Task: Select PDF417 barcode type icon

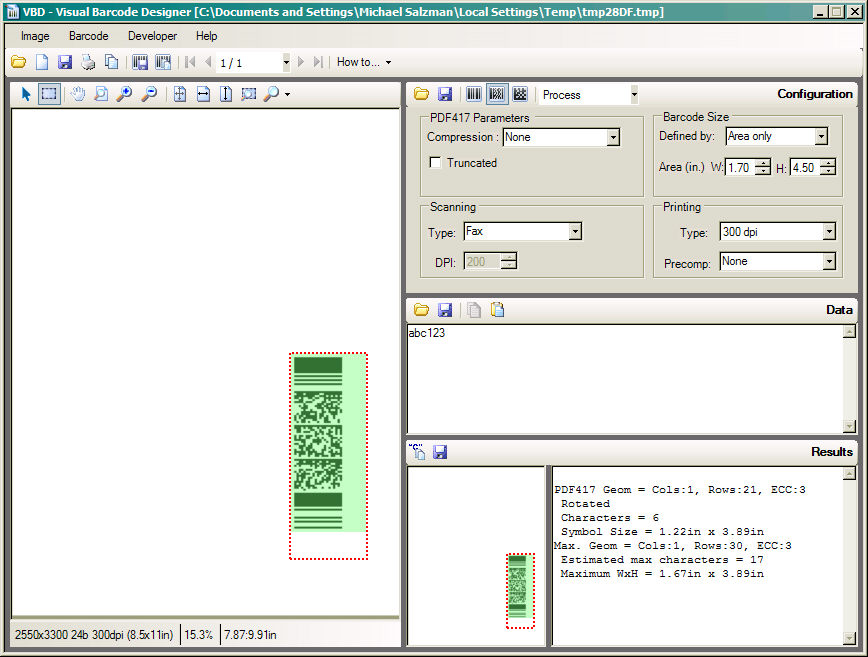Action: click(x=497, y=94)
